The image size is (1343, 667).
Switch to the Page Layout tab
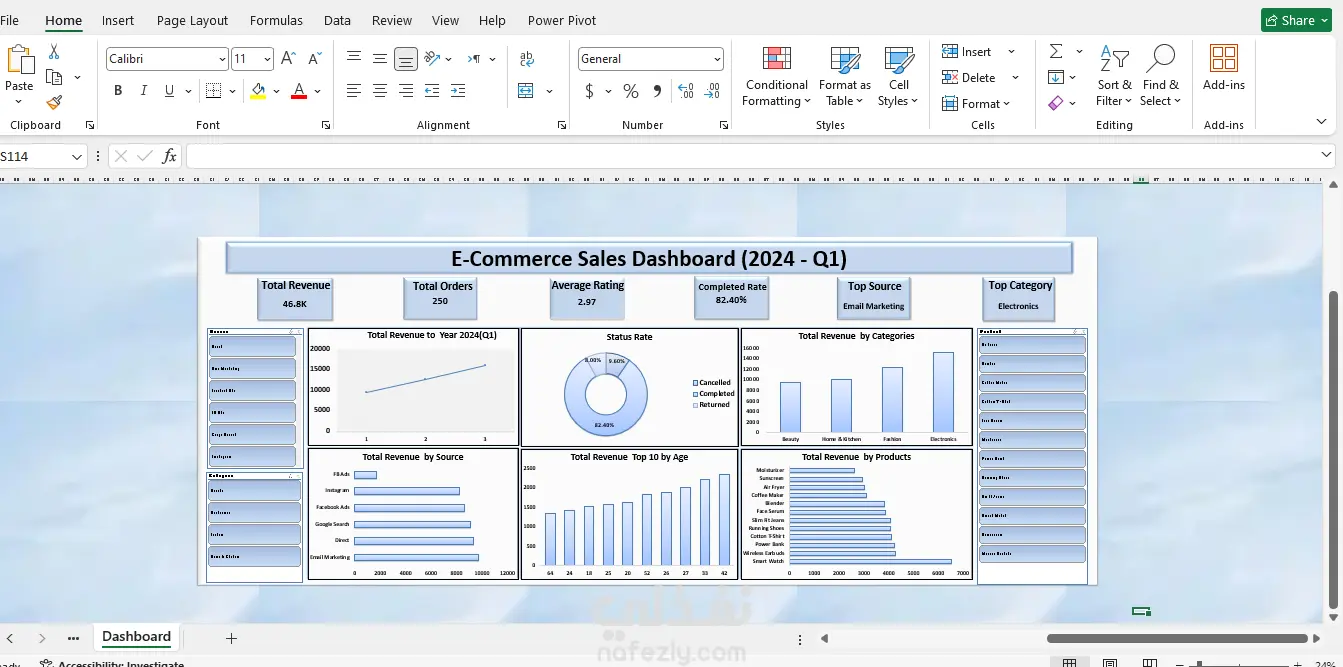point(192,20)
